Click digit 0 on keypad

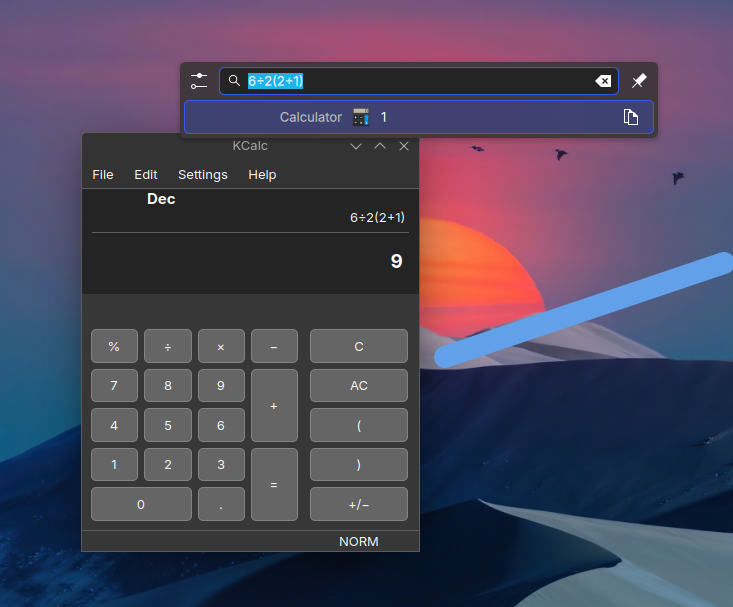[141, 504]
